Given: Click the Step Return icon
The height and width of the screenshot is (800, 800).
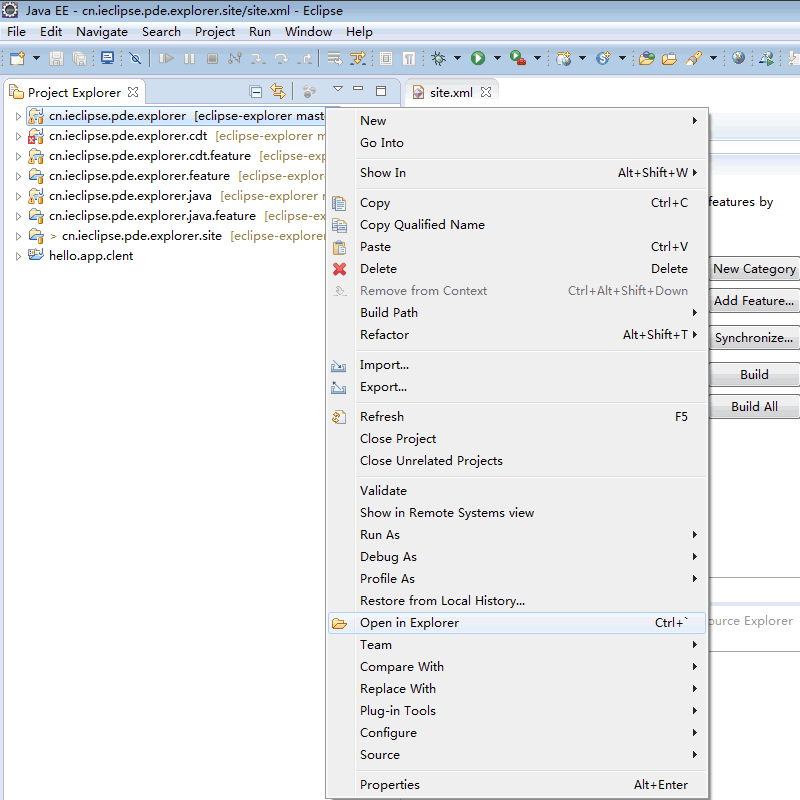Looking at the screenshot, I should pyautogui.click(x=305, y=59).
